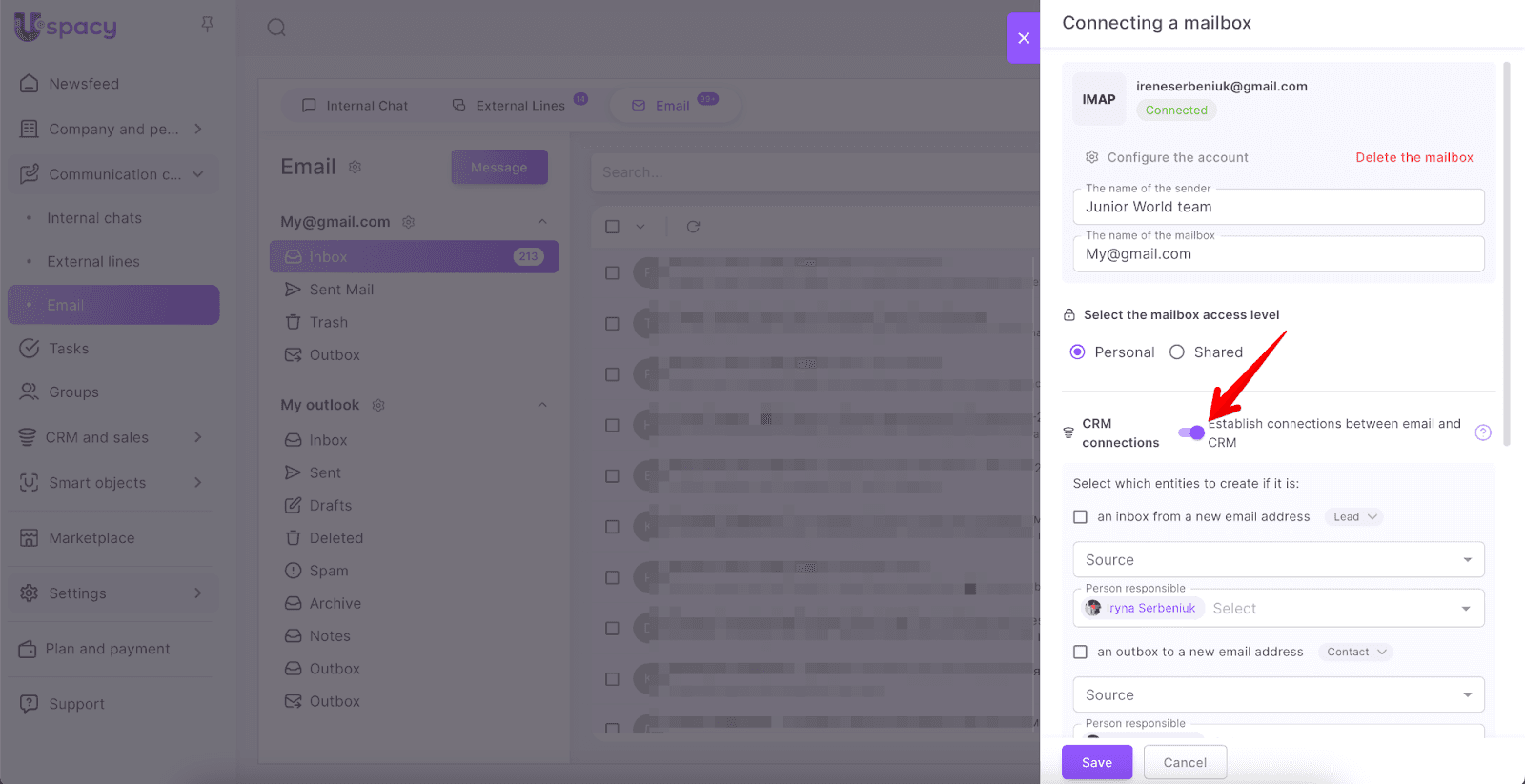The height and width of the screenshot is (784, 1525).
Task: Open the Lead entity dropdown
Action: [1353, 517]
